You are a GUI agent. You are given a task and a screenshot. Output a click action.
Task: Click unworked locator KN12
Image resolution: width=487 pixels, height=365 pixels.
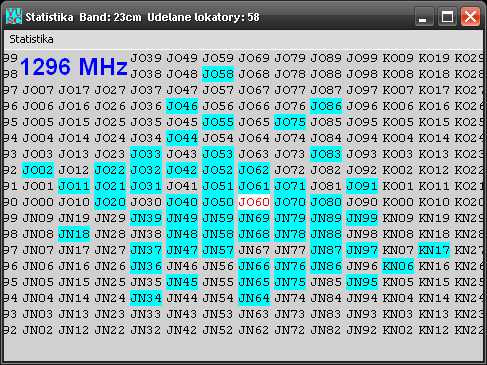(434, 330)
